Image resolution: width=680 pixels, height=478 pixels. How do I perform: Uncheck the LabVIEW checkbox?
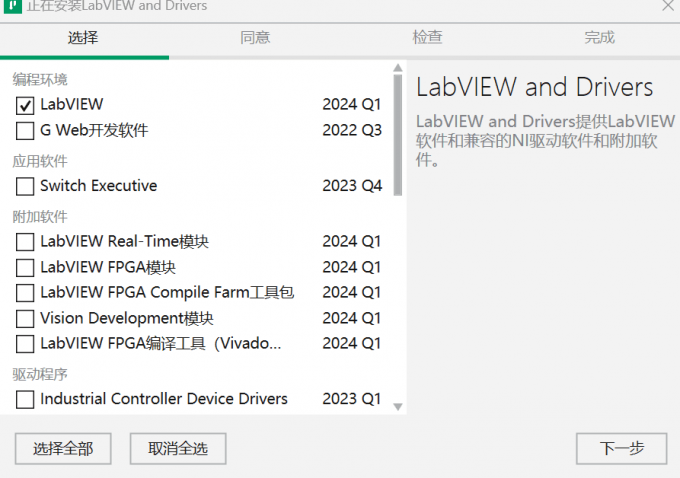25,105
